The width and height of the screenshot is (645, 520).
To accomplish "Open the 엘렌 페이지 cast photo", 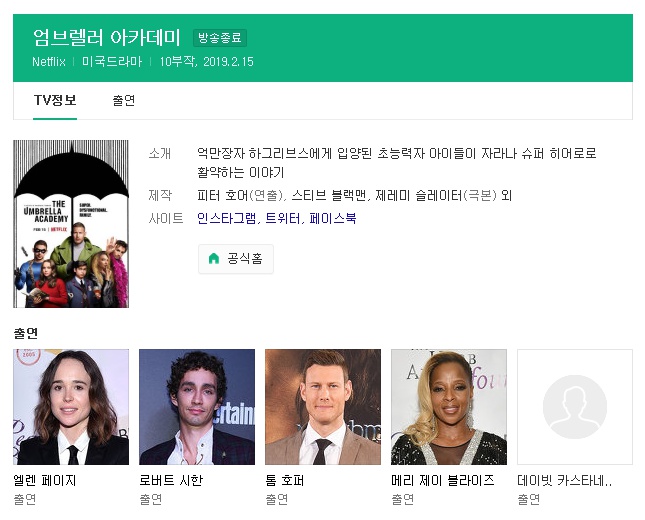I will point(71,407).
